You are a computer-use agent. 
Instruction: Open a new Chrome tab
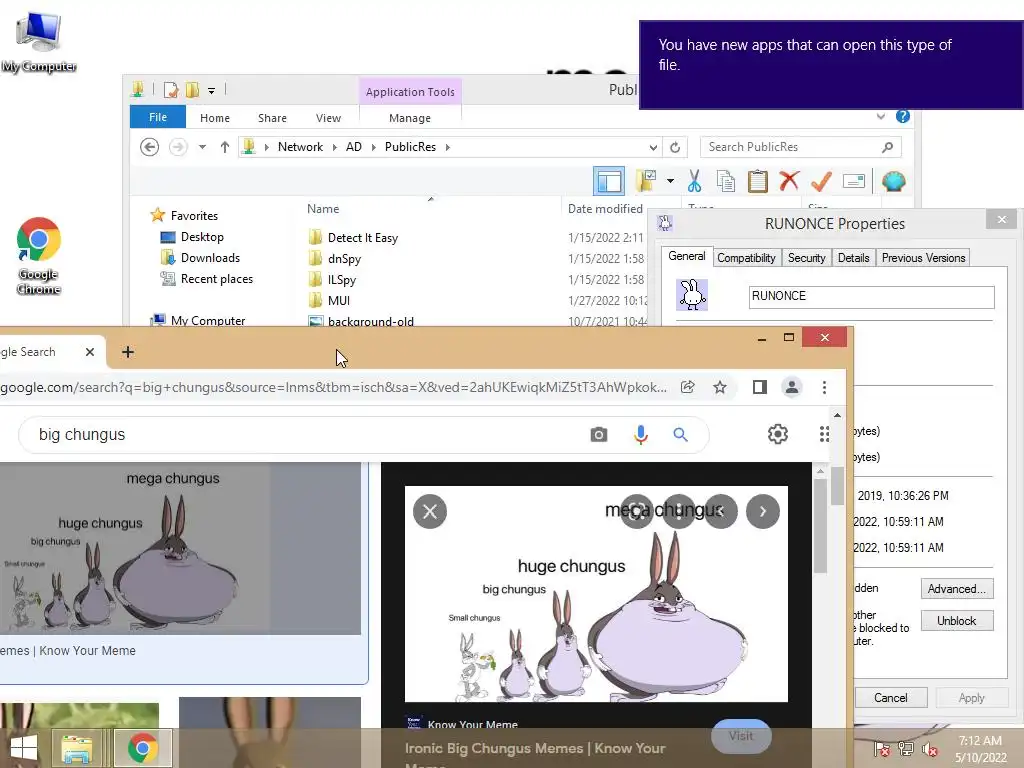pos(128,352)
